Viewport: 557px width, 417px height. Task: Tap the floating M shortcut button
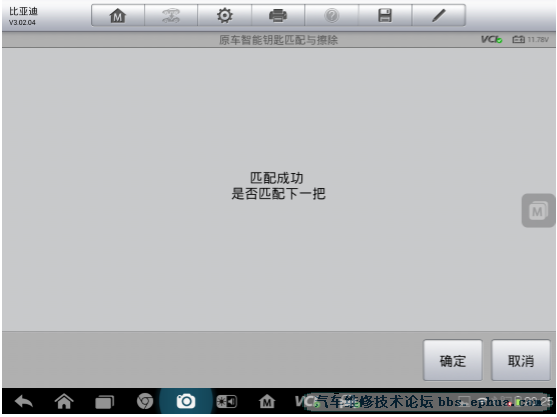tap(538, 211)
